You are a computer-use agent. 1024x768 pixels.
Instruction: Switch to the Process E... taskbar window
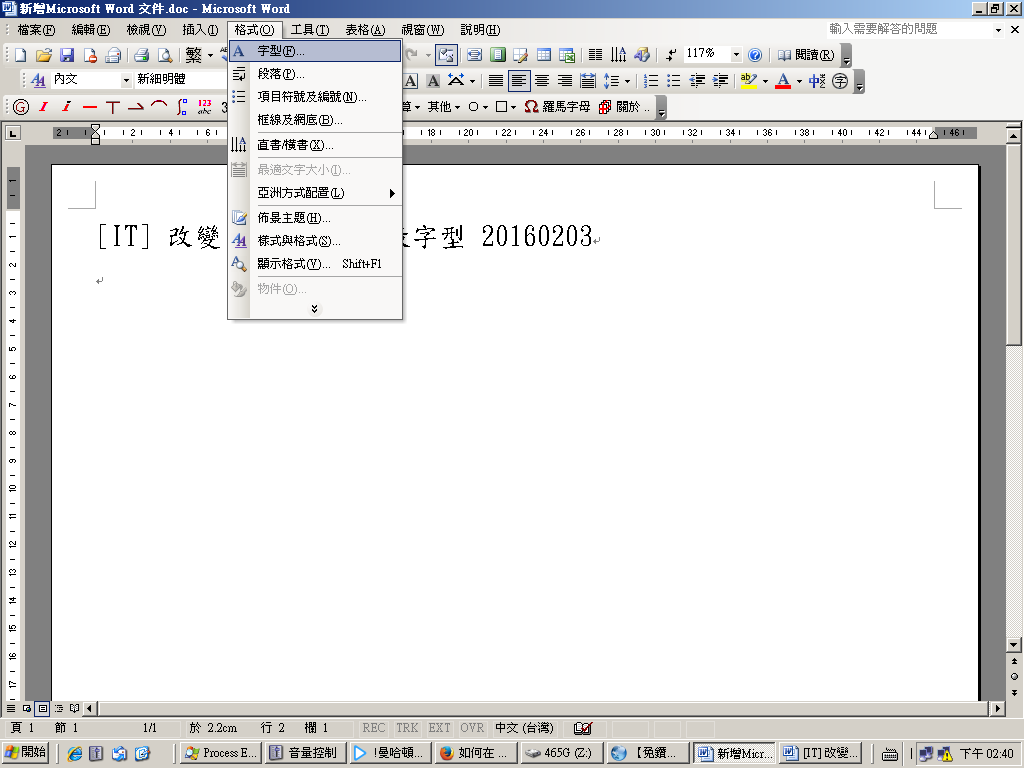pos(220,753)
